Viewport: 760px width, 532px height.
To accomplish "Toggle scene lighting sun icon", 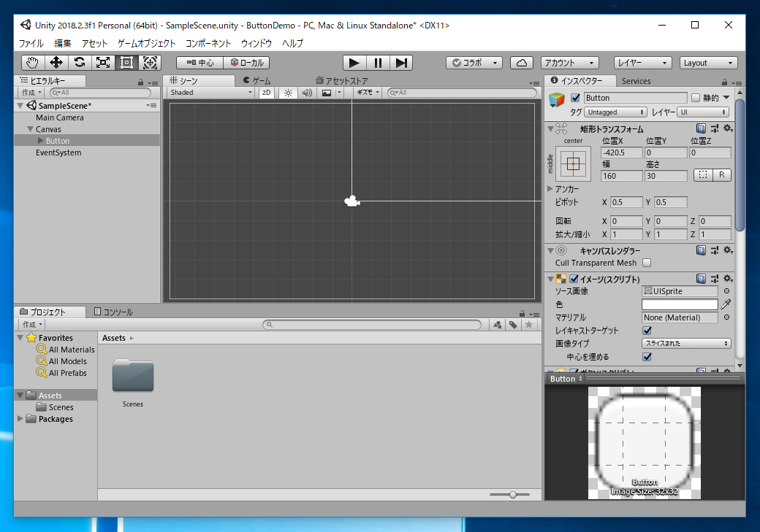I will [x=288, y=93].
